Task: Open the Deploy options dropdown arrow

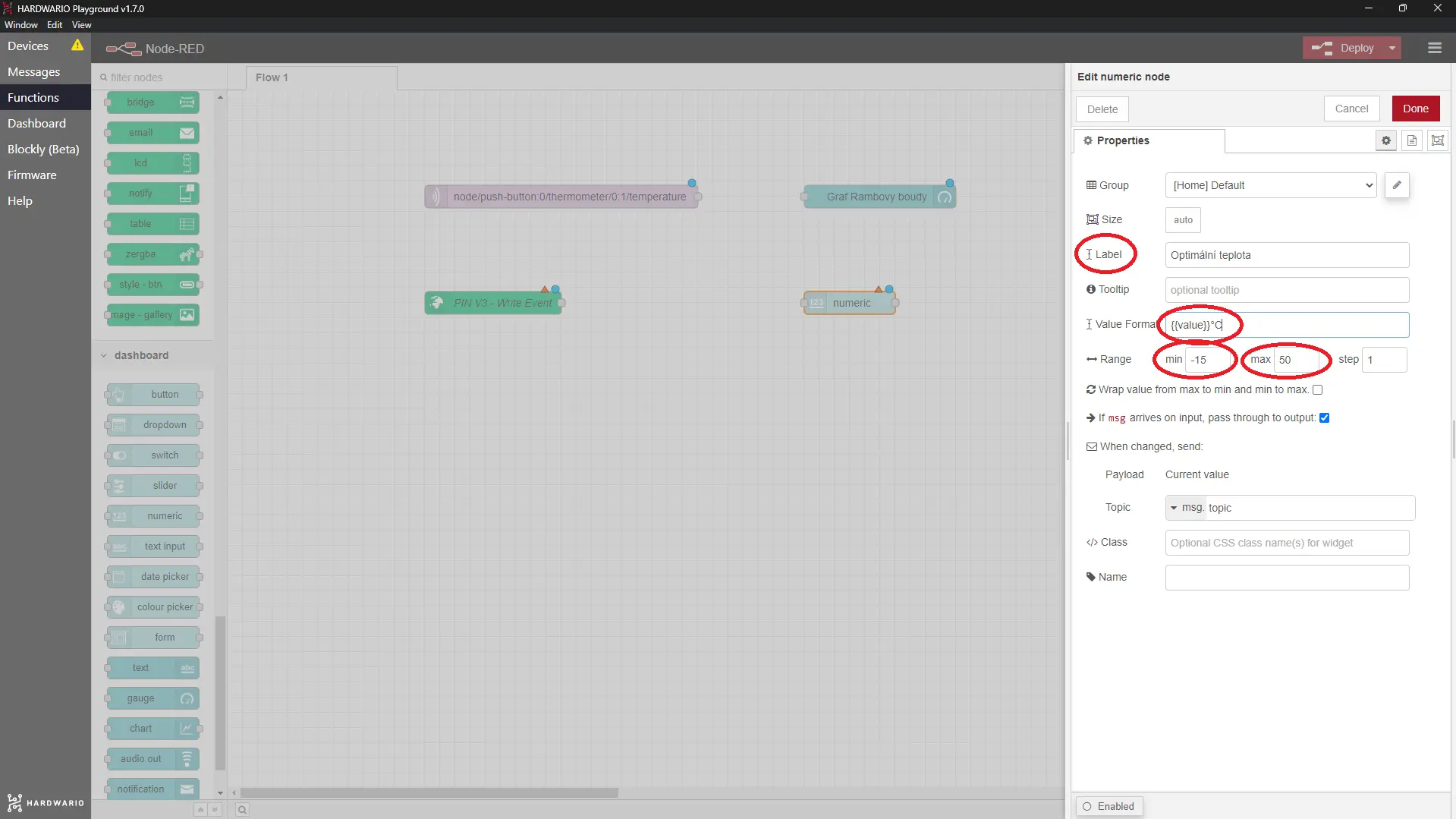Action: coord(1392,48)
